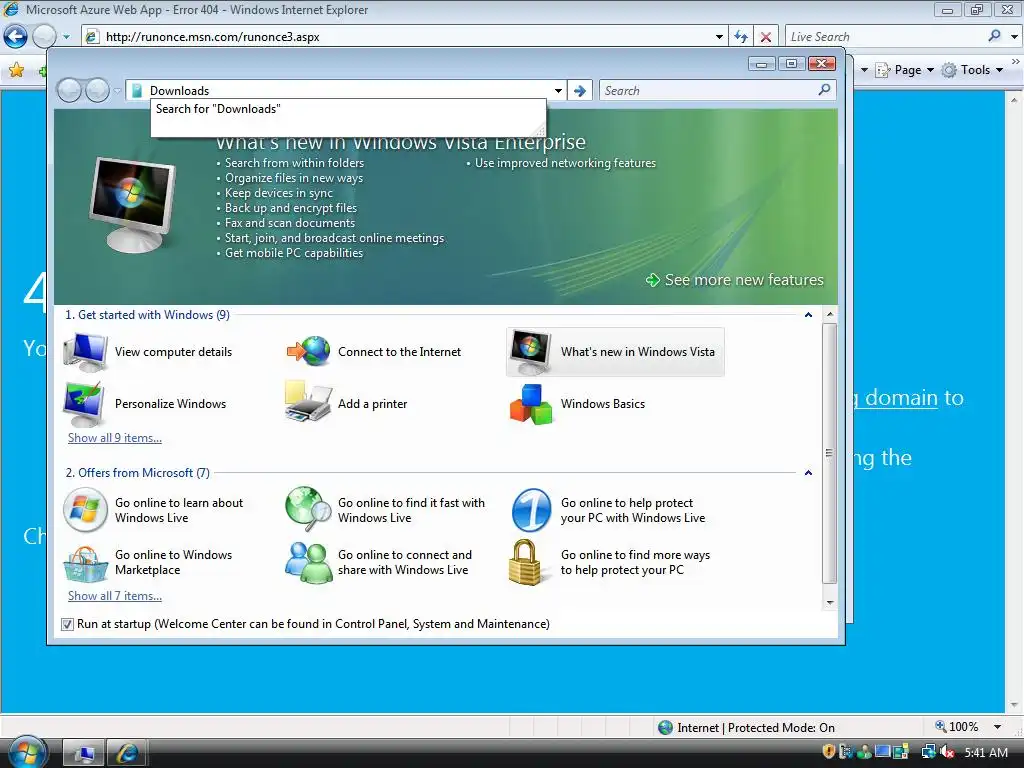
Task: Click connect and share people icon
Action: 308,562
